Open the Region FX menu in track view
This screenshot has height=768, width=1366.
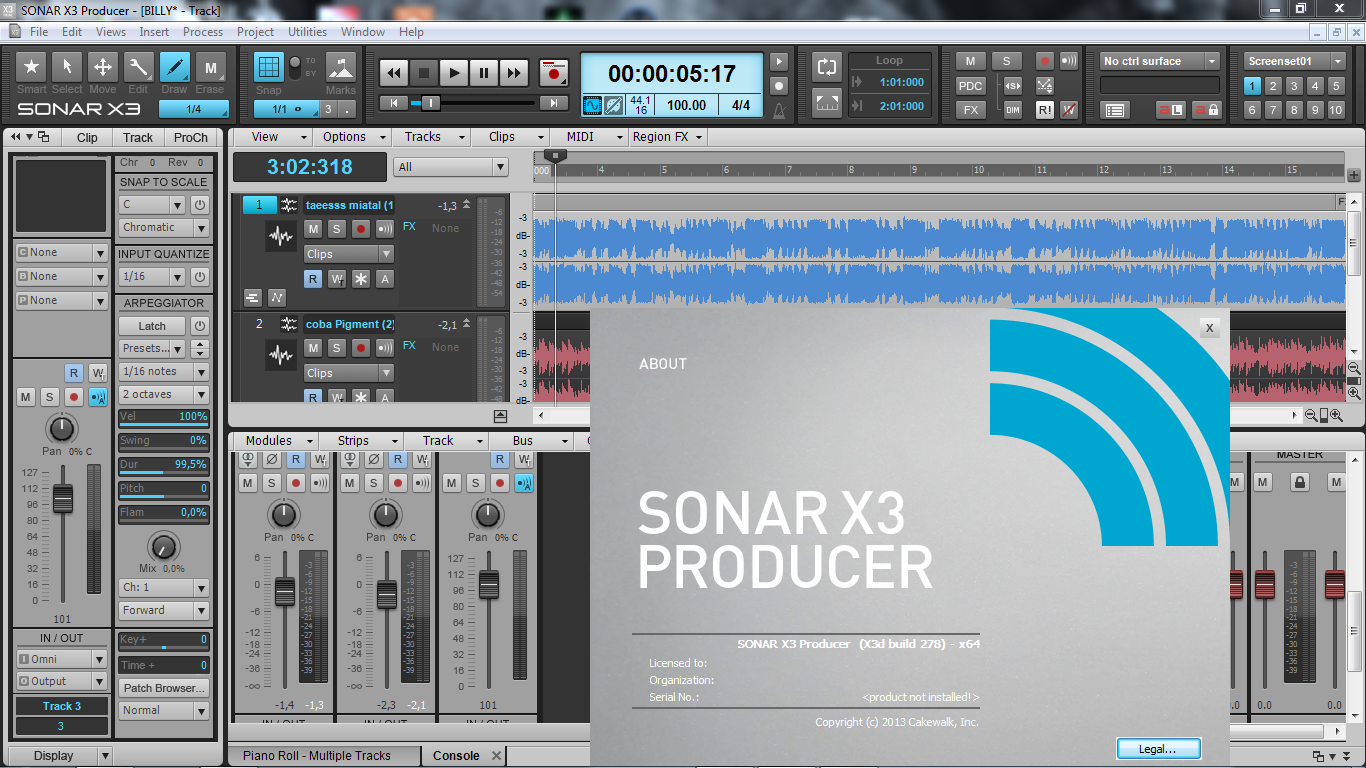coord(667,137)
